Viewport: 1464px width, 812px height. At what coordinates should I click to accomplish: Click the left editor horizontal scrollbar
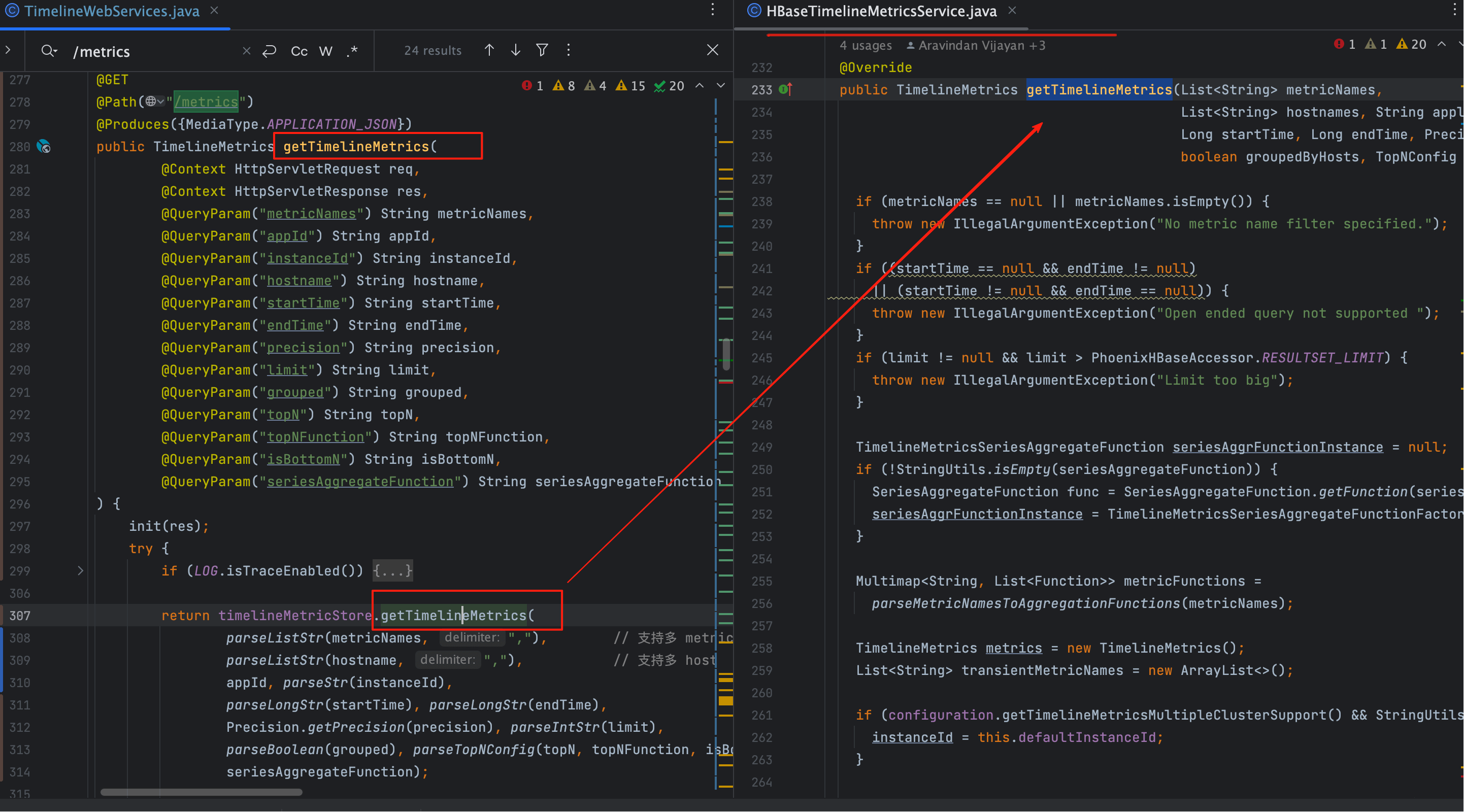pos(201,792)
